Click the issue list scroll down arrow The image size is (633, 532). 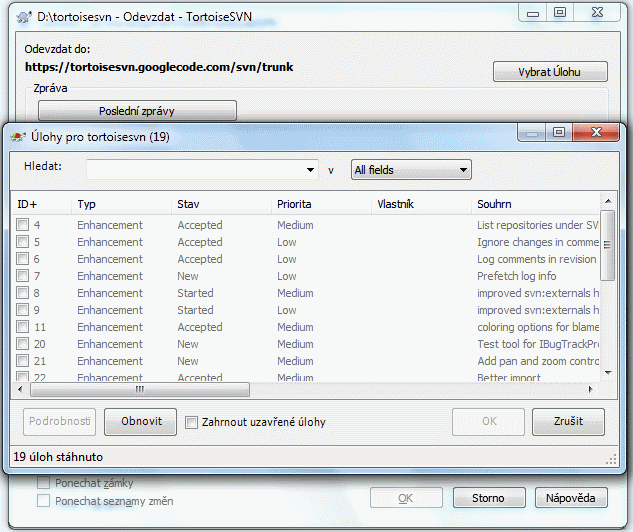[x=608, y=373]
